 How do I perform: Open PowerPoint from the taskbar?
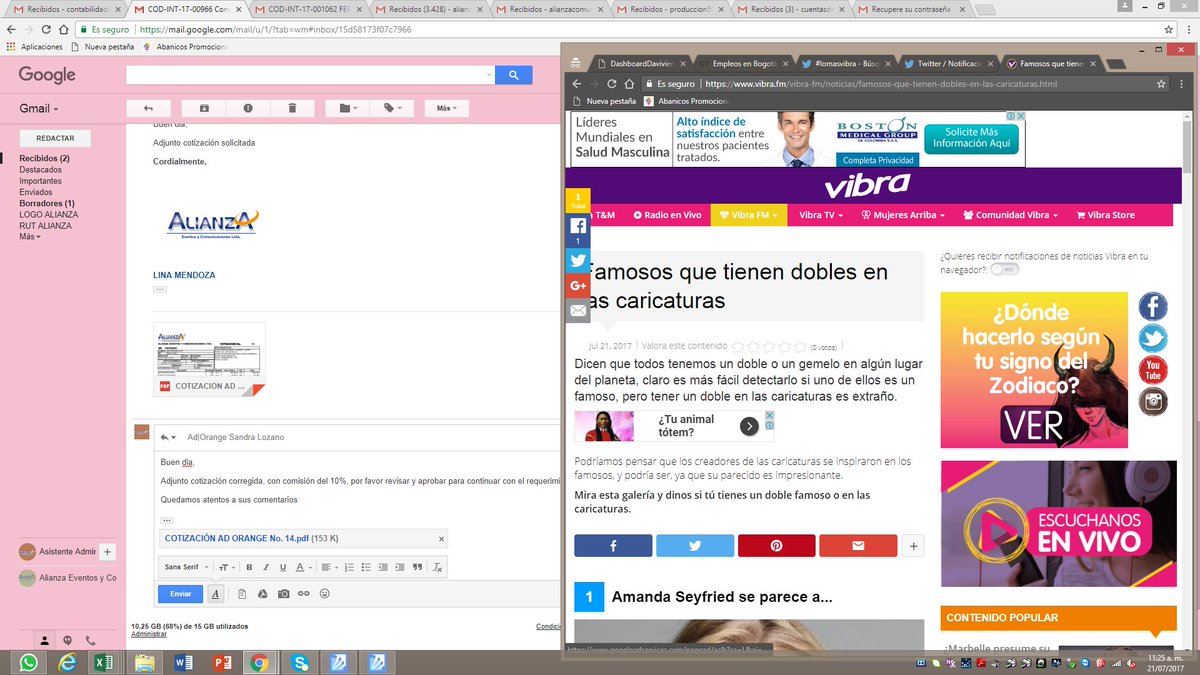222,662
